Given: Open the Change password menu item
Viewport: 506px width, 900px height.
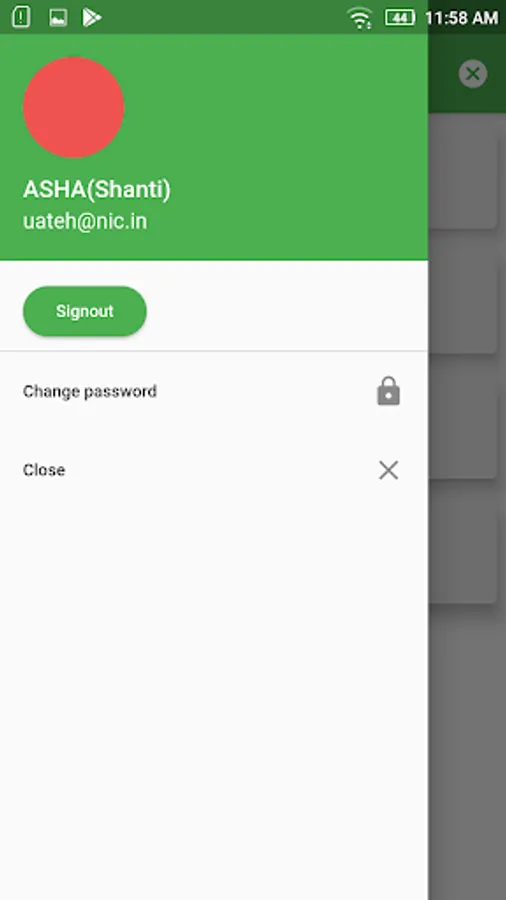Looking at the screenshot, I should tap(213, 391).
